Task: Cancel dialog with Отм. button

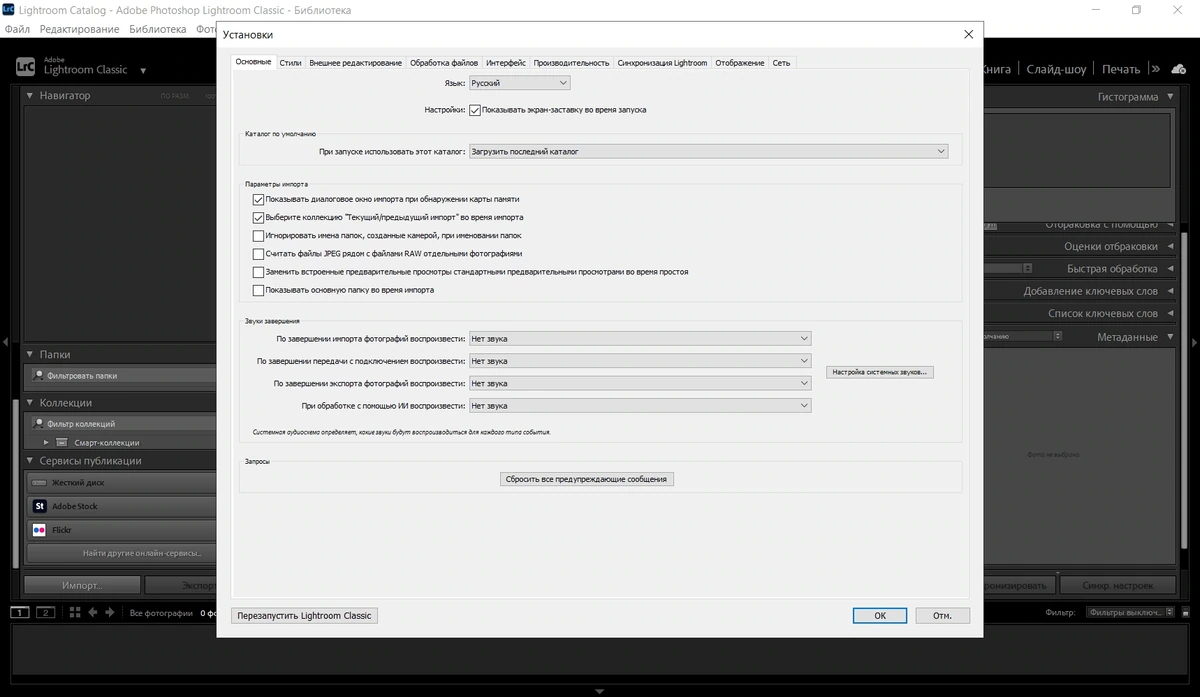Action: [942, 615]
